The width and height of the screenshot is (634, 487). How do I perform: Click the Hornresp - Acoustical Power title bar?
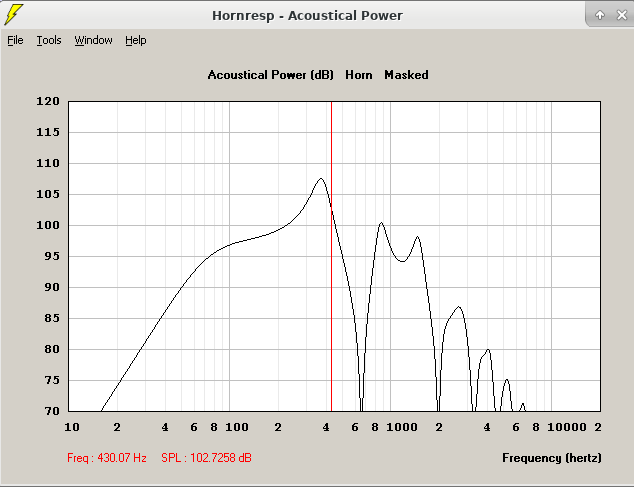(307, 15)
